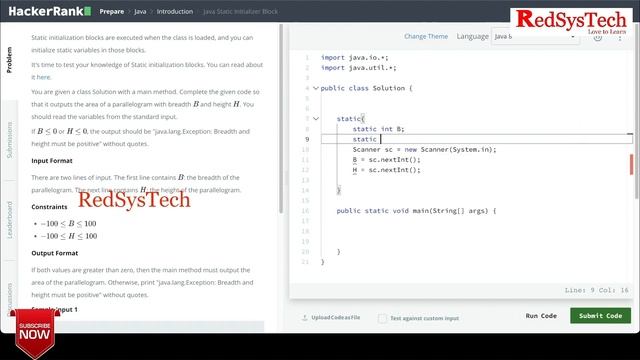Click the problem description scrollbar
Screen dimensions: 640x360
(281, 118)
